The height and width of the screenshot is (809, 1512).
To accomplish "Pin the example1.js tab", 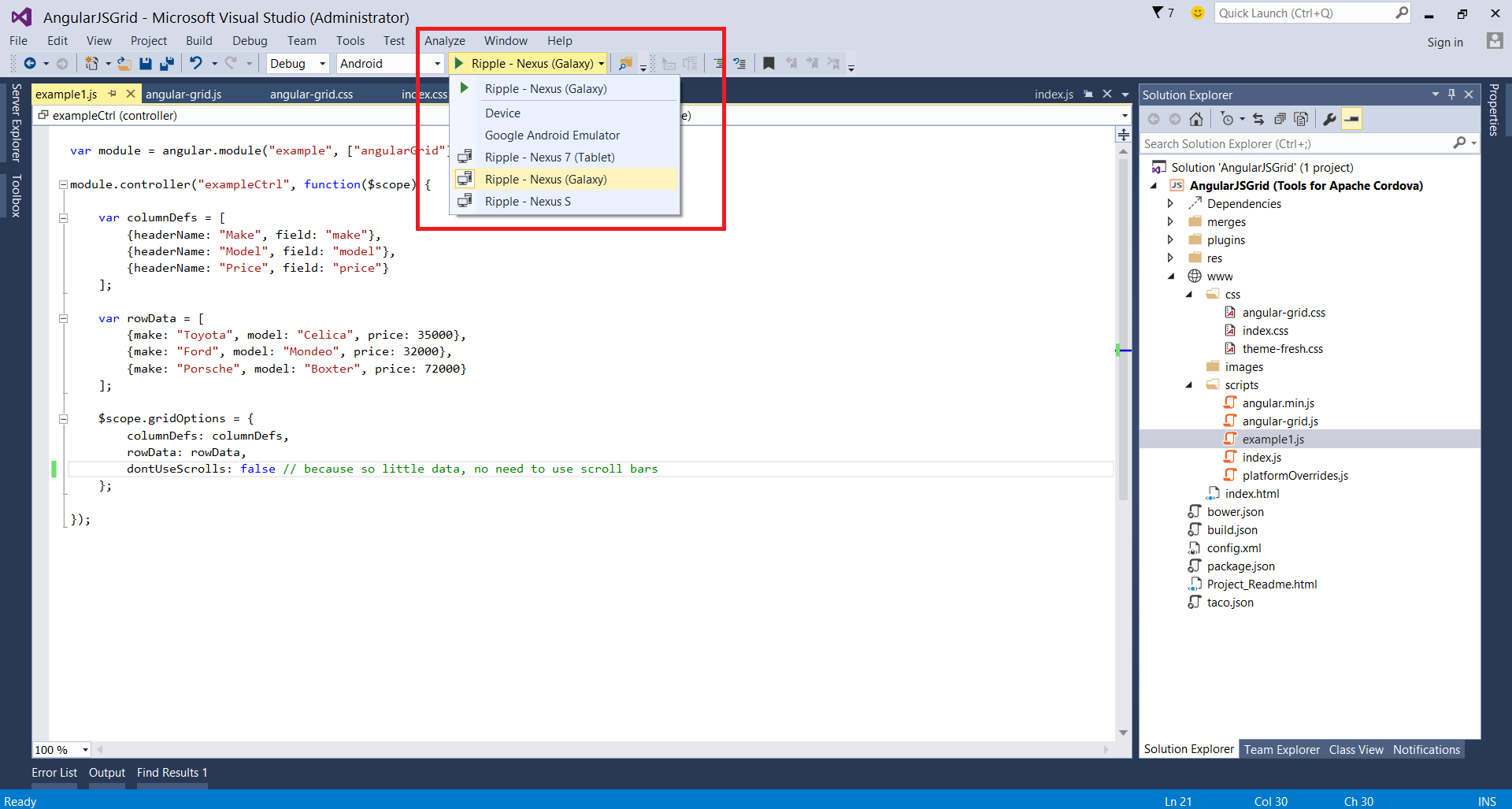I will pyautogui.click(x=113, y=94).
